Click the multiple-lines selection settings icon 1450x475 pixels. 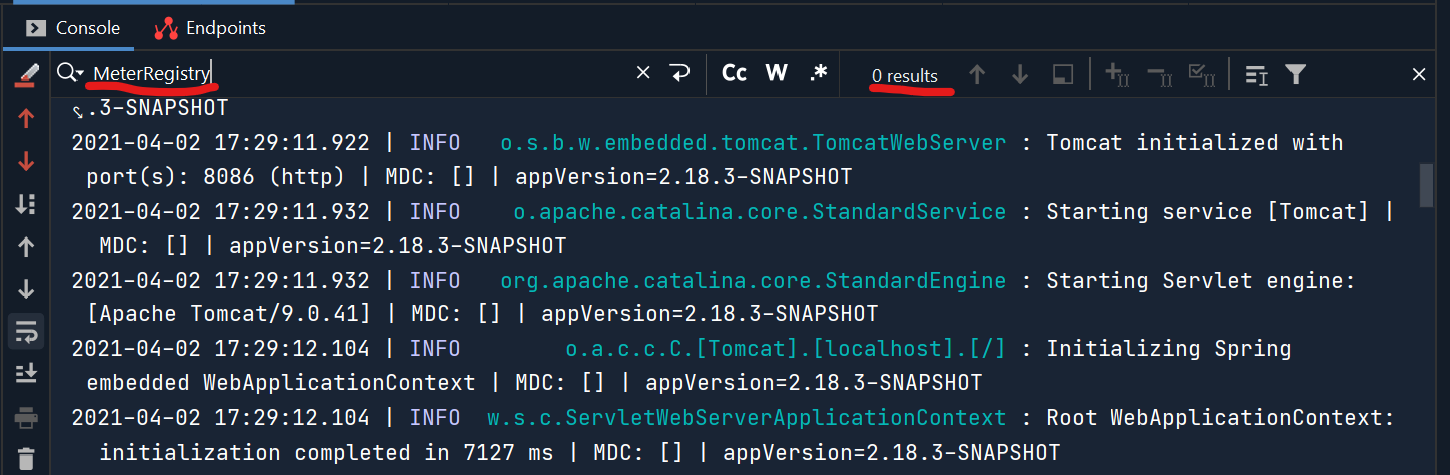pos(1256,74)
